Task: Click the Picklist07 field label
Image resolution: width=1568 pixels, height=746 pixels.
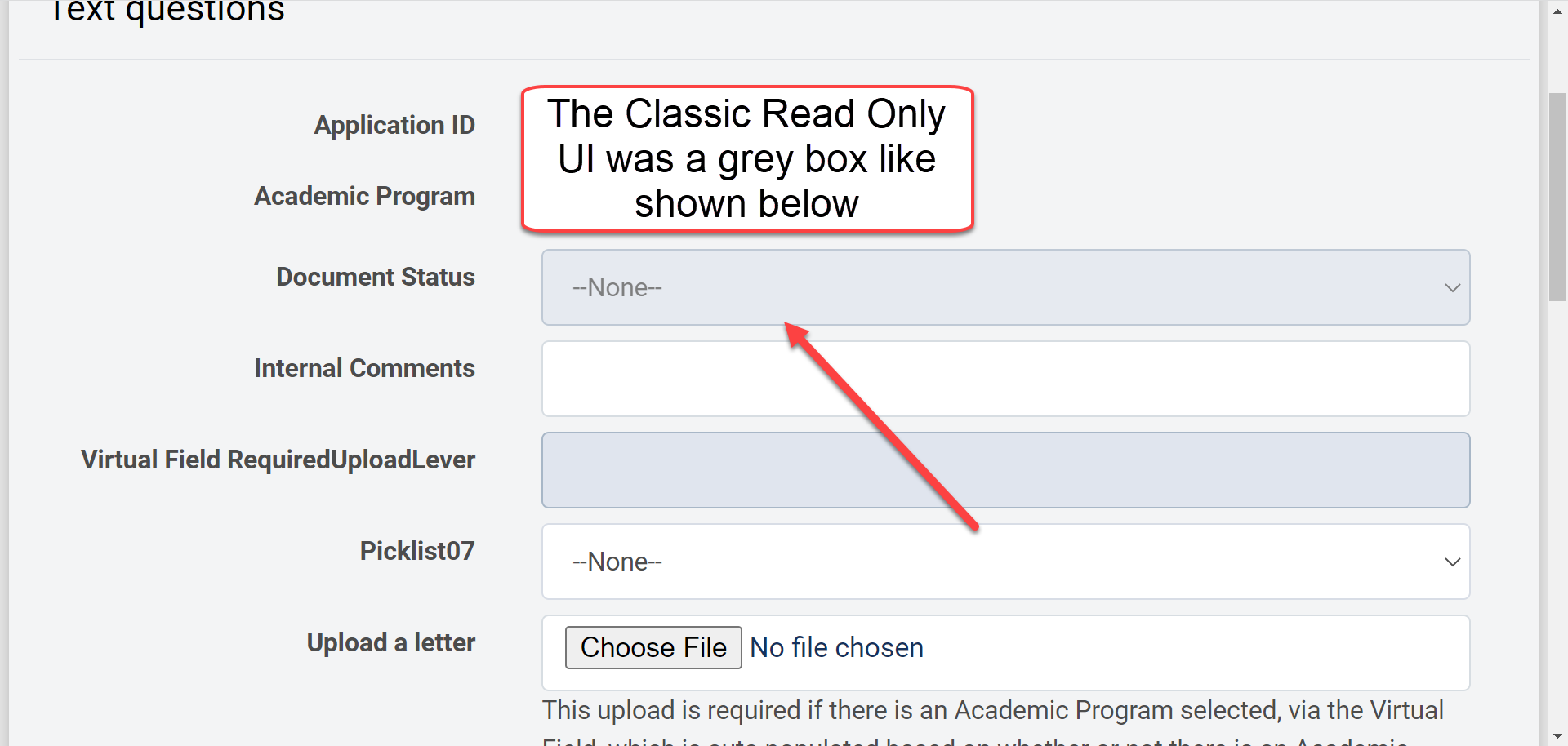Action: click(417, 552)
